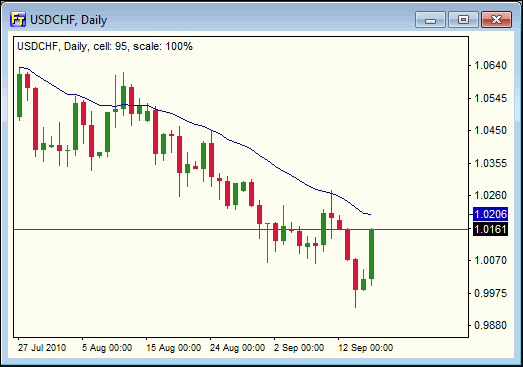523x367 pixels.
Task: Click the 1.0640 price axis label
Action: click(490, 65)
